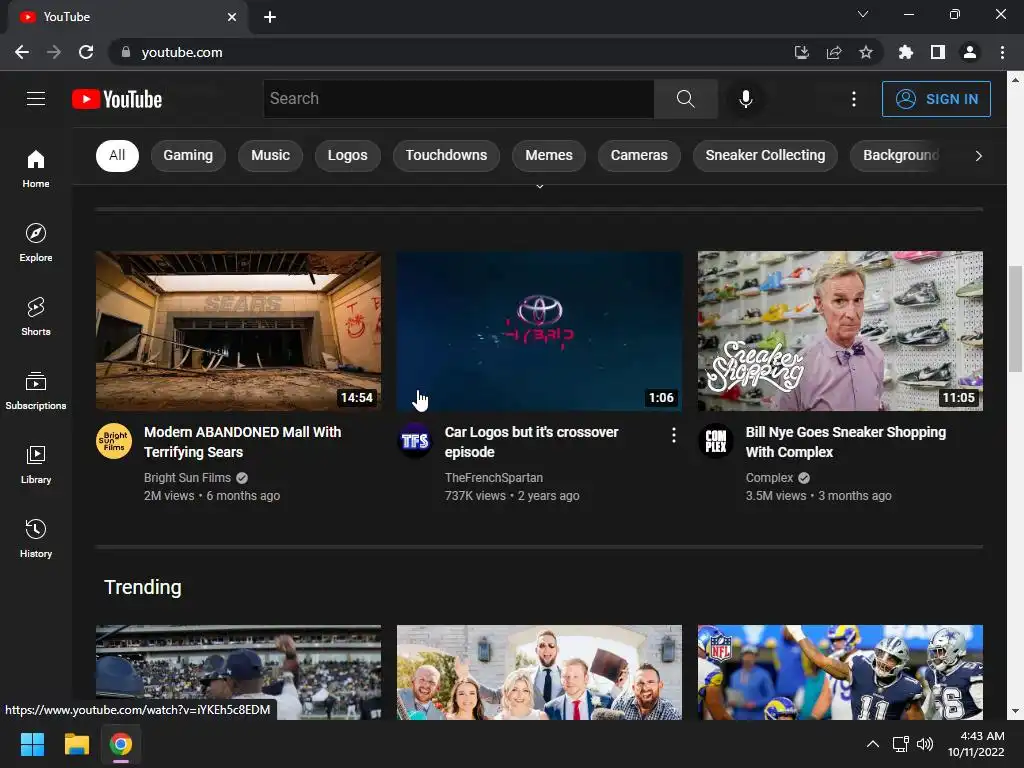The height and width of the screenshot is (768, 1024).
Task: Go to Home in sidebar
Action: point(36,168)
